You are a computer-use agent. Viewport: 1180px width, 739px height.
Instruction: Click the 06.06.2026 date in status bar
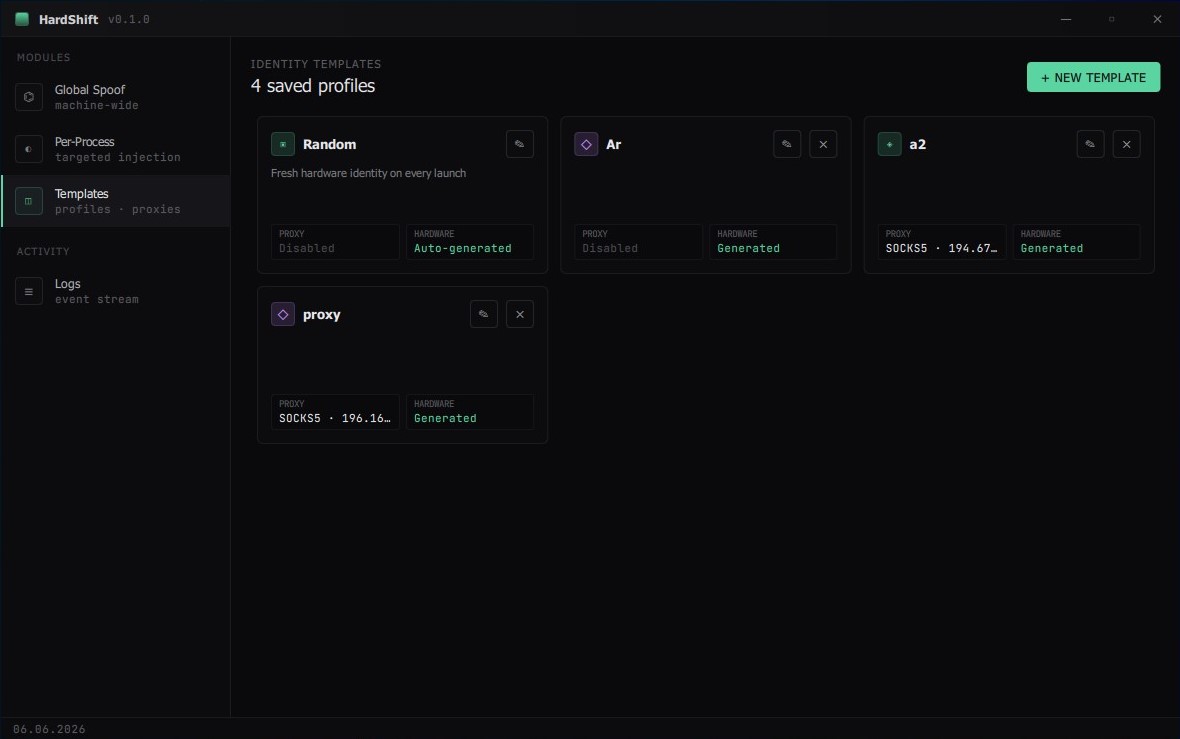pos(49,729)
